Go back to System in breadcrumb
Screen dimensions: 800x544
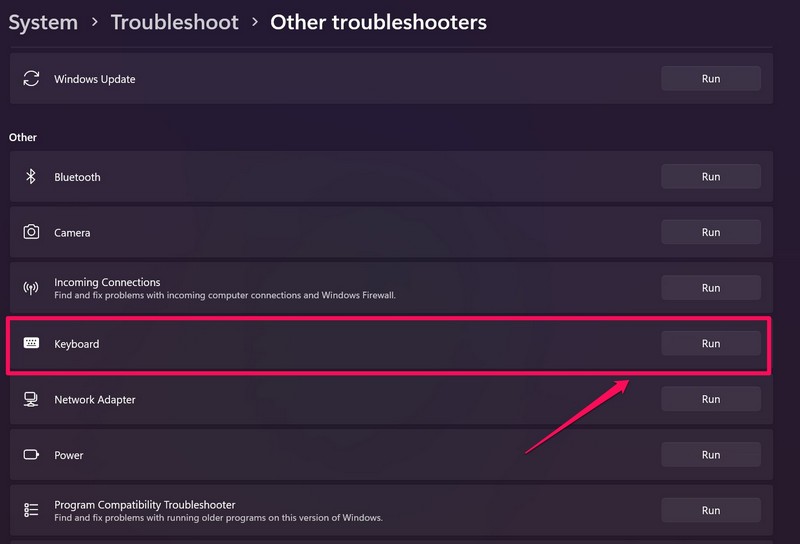[43, 22]
